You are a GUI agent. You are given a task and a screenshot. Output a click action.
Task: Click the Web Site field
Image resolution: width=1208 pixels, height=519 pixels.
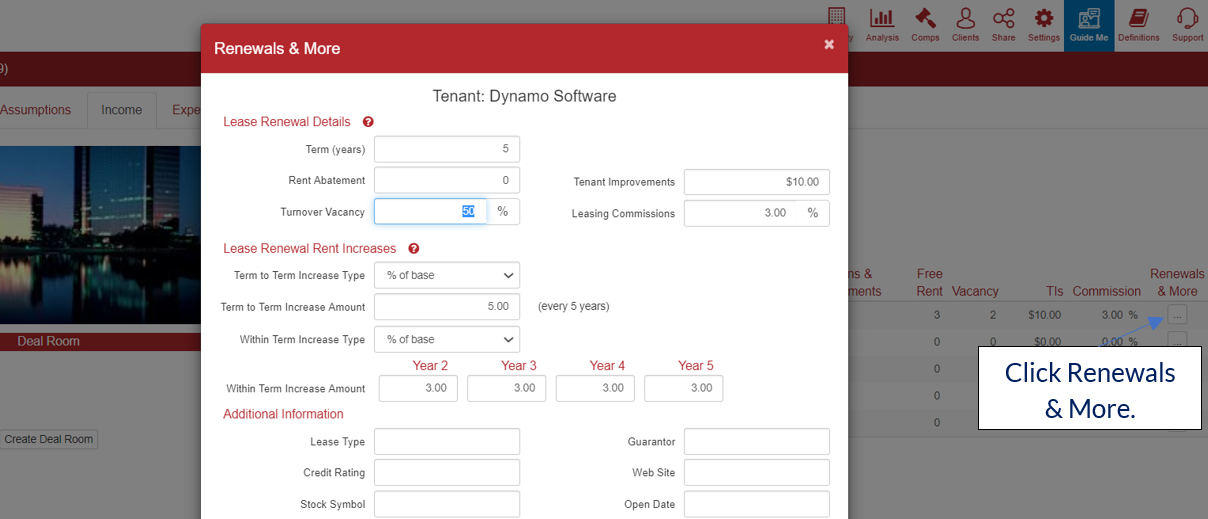[757, 472]
